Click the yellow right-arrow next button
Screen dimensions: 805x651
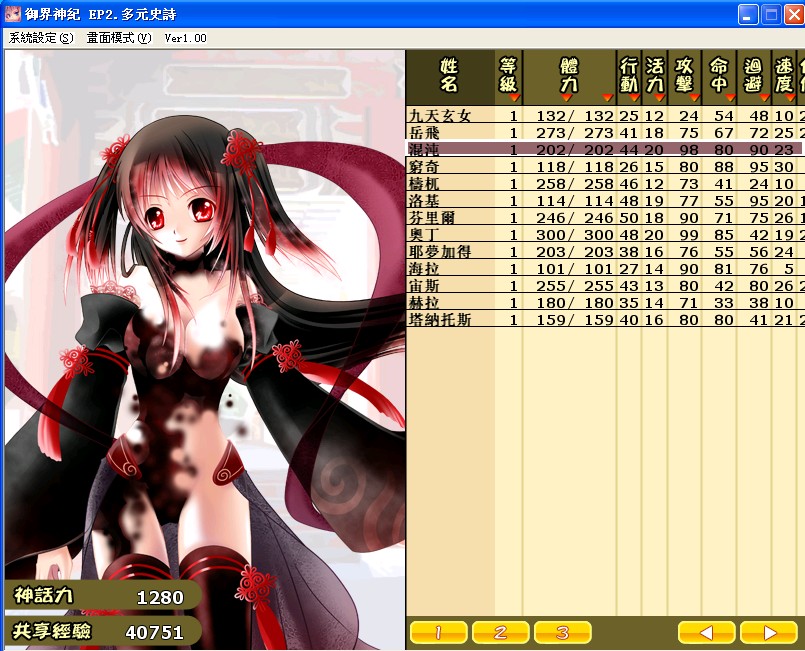coord(769,632)
